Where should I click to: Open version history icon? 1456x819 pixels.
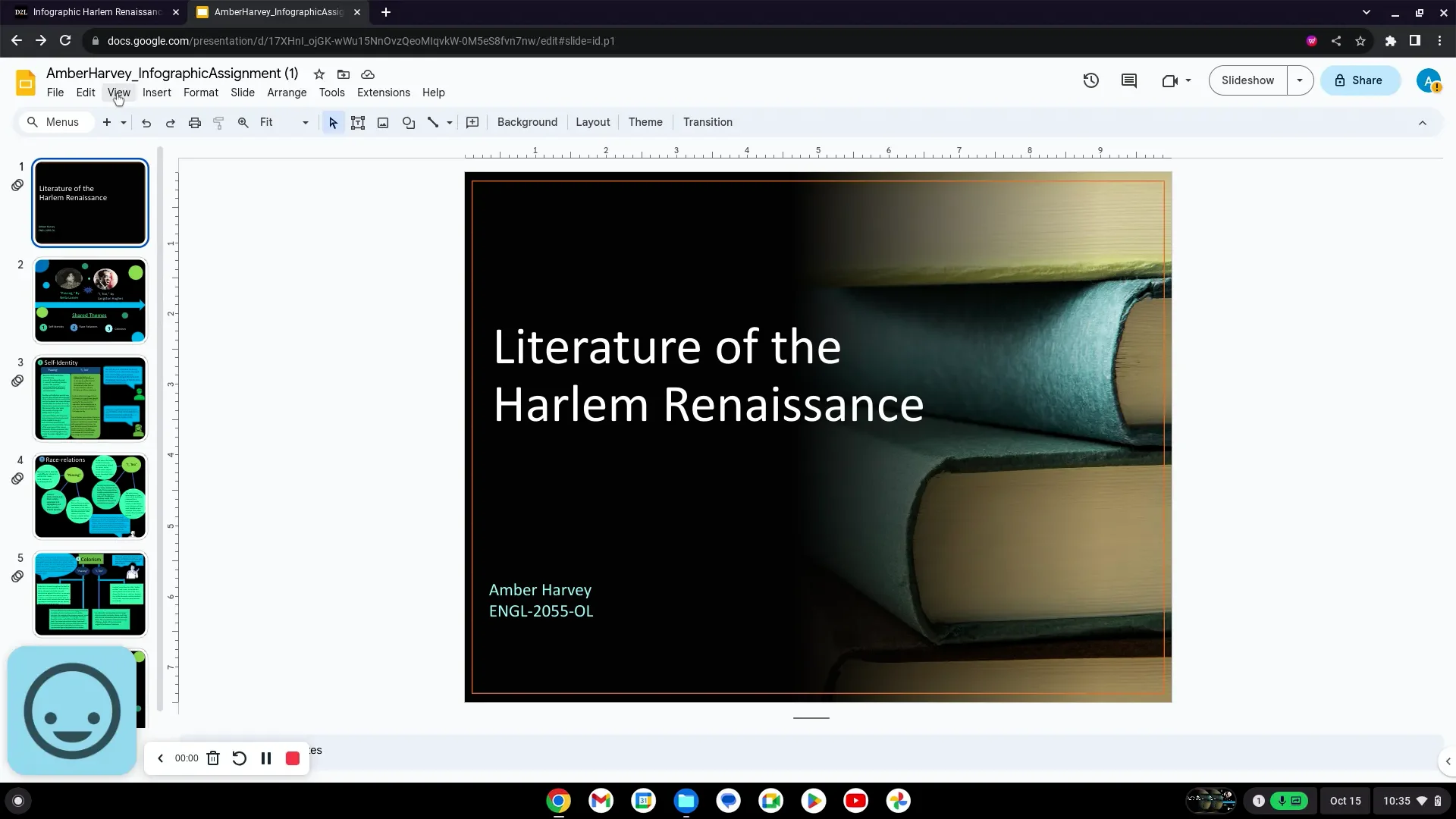tap(1090, 80)
